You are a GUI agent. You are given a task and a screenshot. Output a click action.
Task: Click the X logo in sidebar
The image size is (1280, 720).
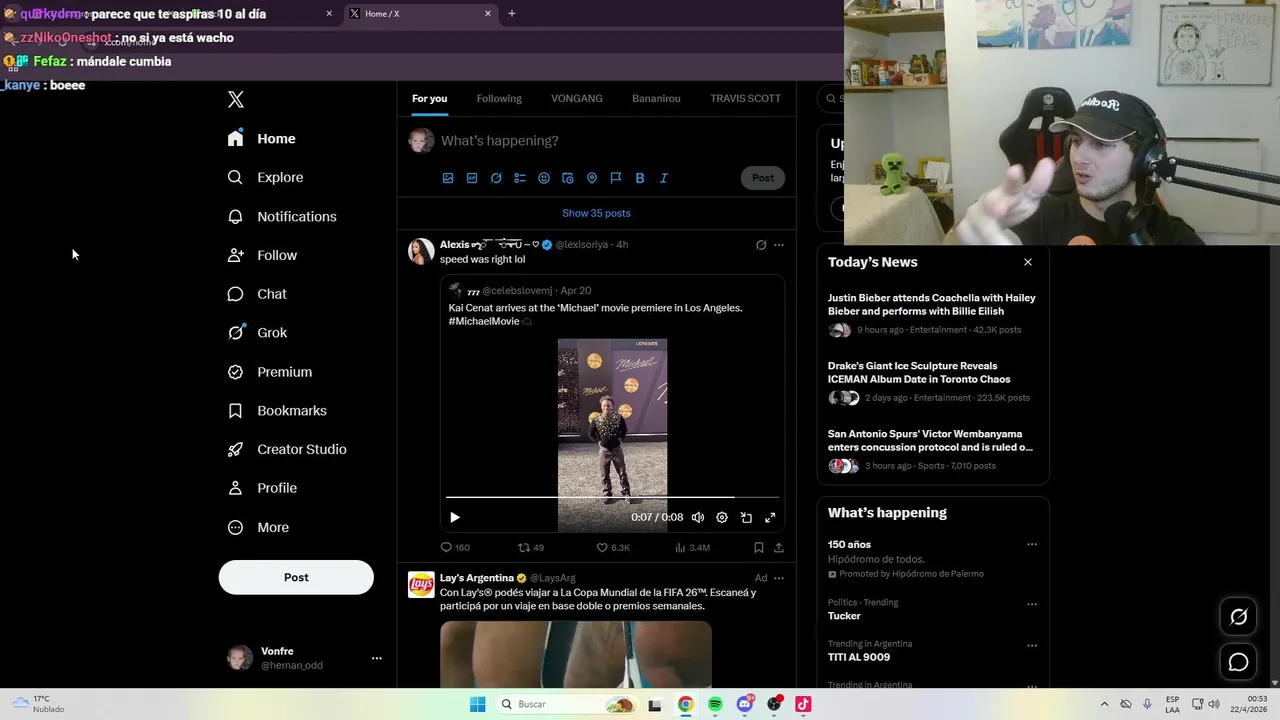pos(236,99)
